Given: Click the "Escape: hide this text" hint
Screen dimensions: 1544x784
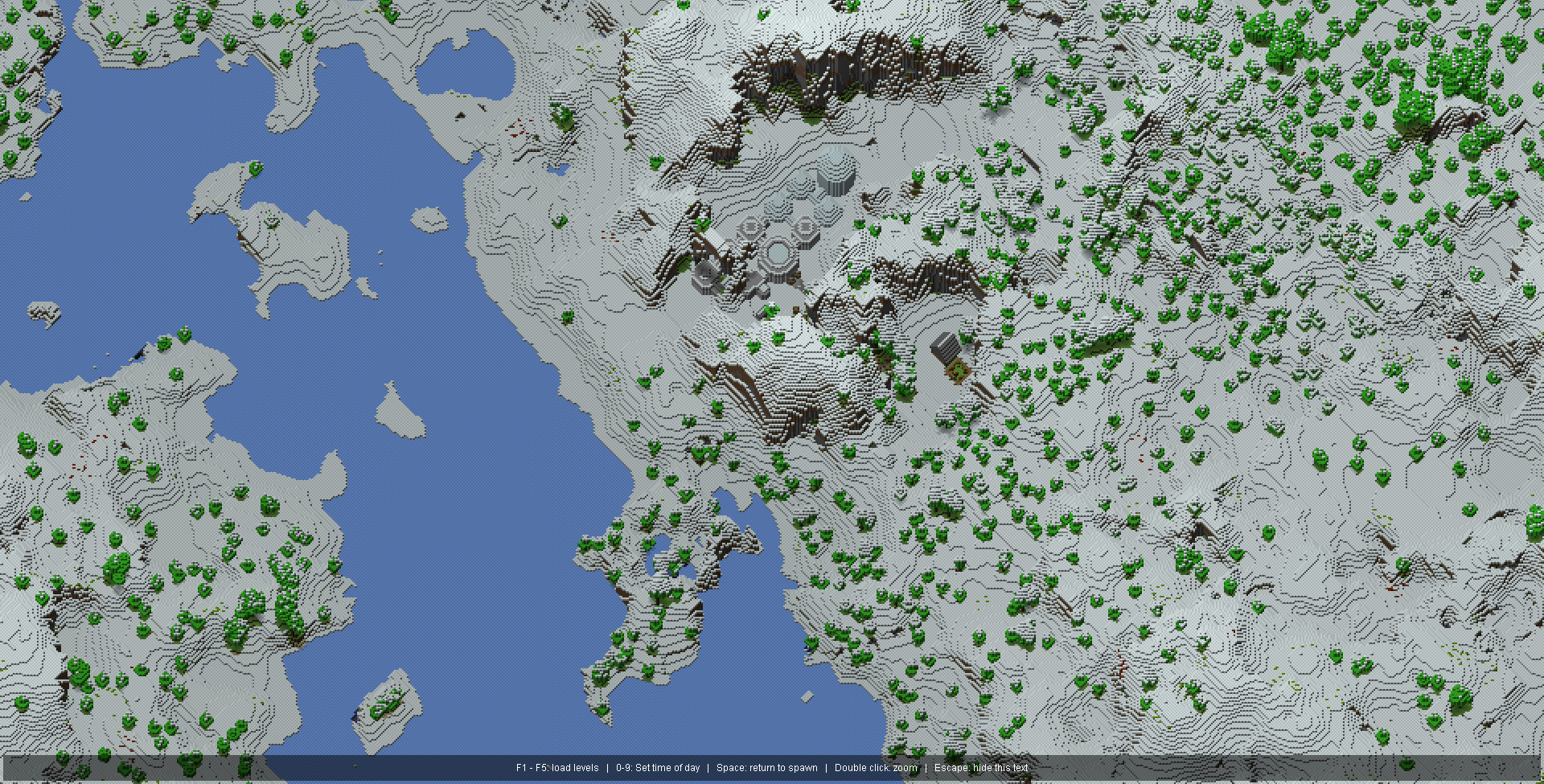Looking at the screenshot, I should 981,768.
